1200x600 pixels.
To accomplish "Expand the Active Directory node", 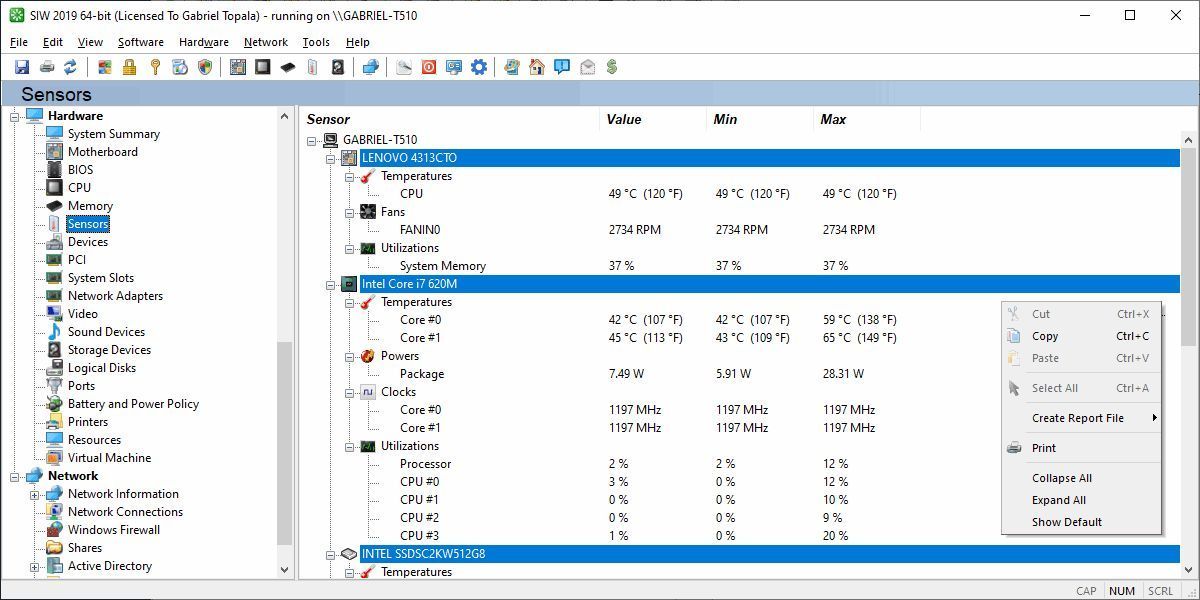I will 34,566.
